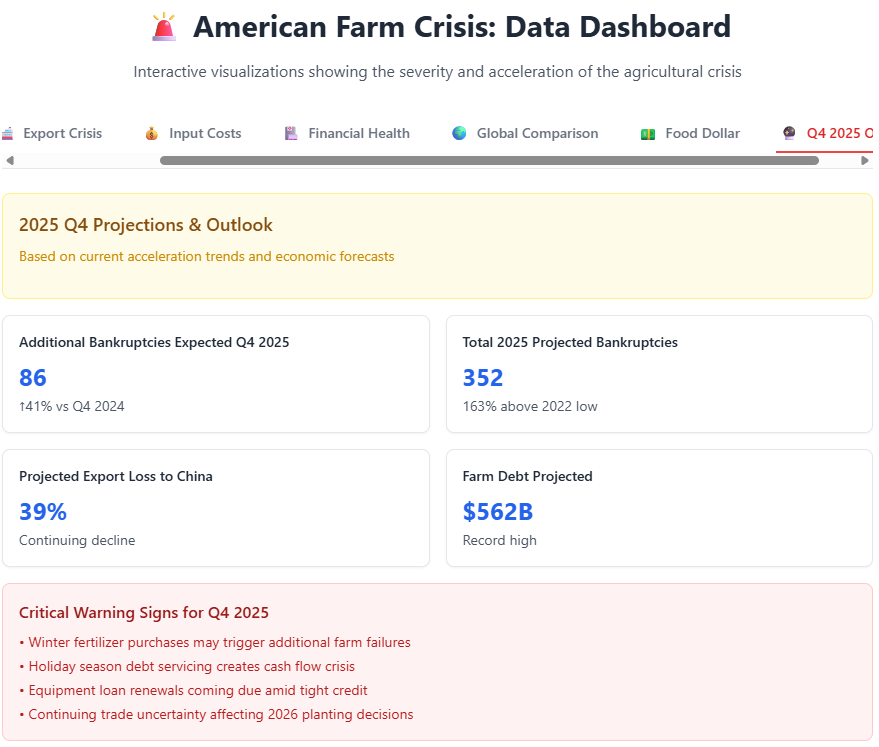Open the Food Dollar tab

click(x=703, y=133)
